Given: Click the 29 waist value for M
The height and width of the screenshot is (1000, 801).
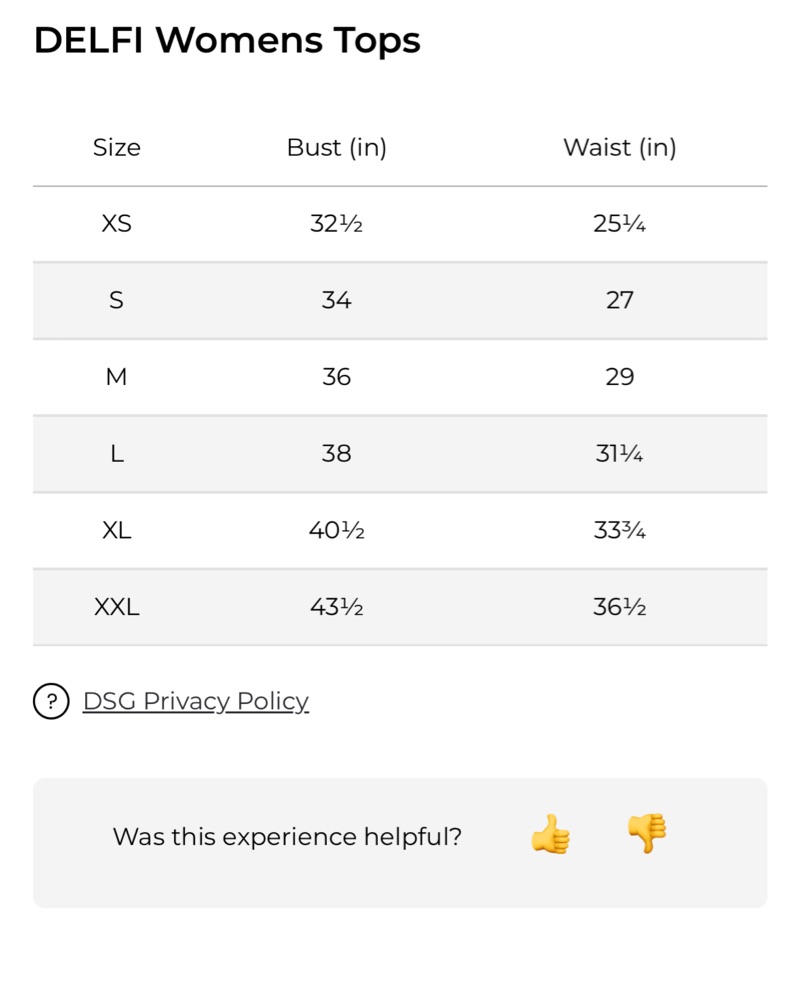Looking at the screenshot, I should tap(619, 377).
